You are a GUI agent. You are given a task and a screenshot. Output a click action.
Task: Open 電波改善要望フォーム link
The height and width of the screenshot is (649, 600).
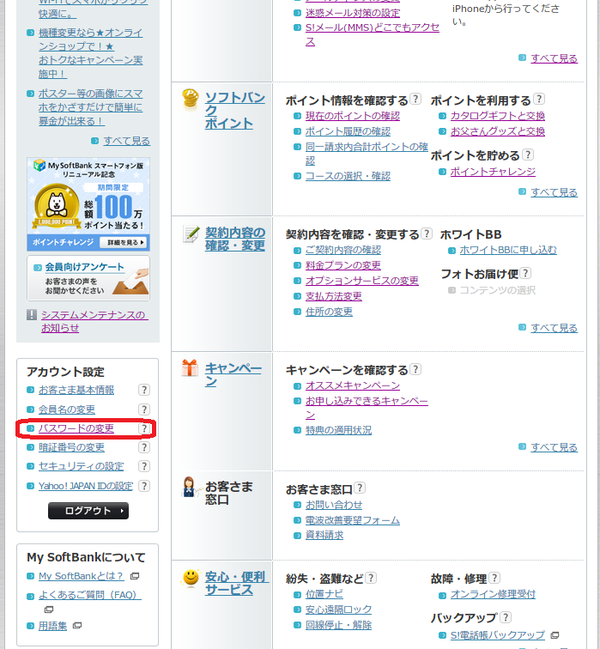353,520
